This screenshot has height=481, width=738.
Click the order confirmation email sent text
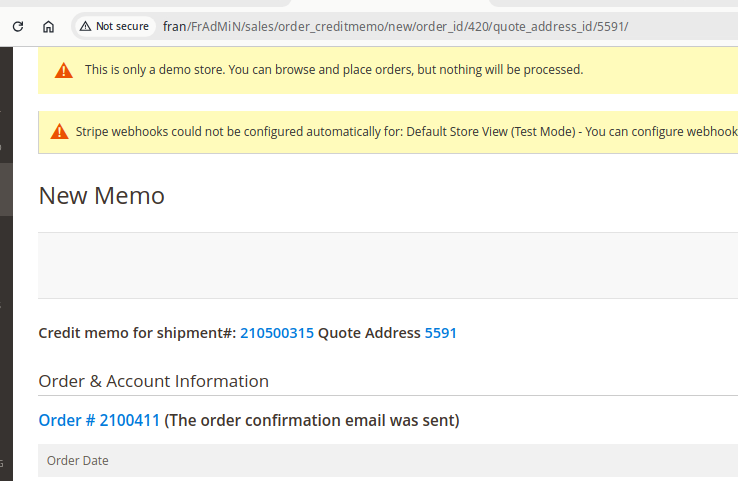click(x=311, y=421)
